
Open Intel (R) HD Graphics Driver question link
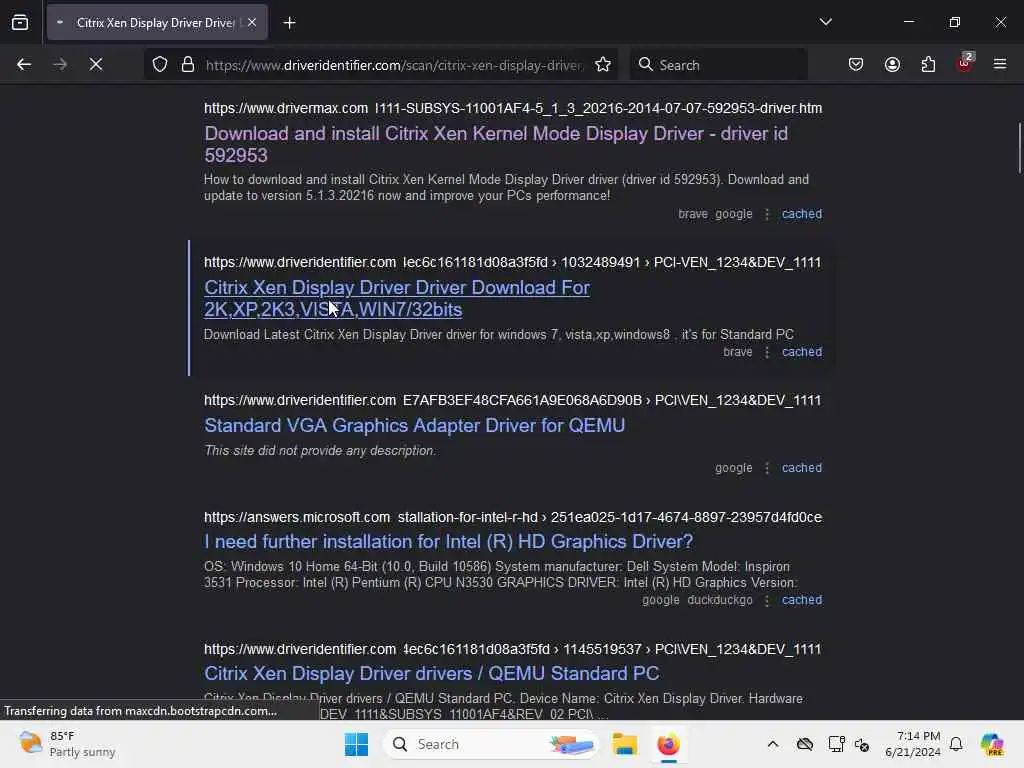click(x=449, y=541)
